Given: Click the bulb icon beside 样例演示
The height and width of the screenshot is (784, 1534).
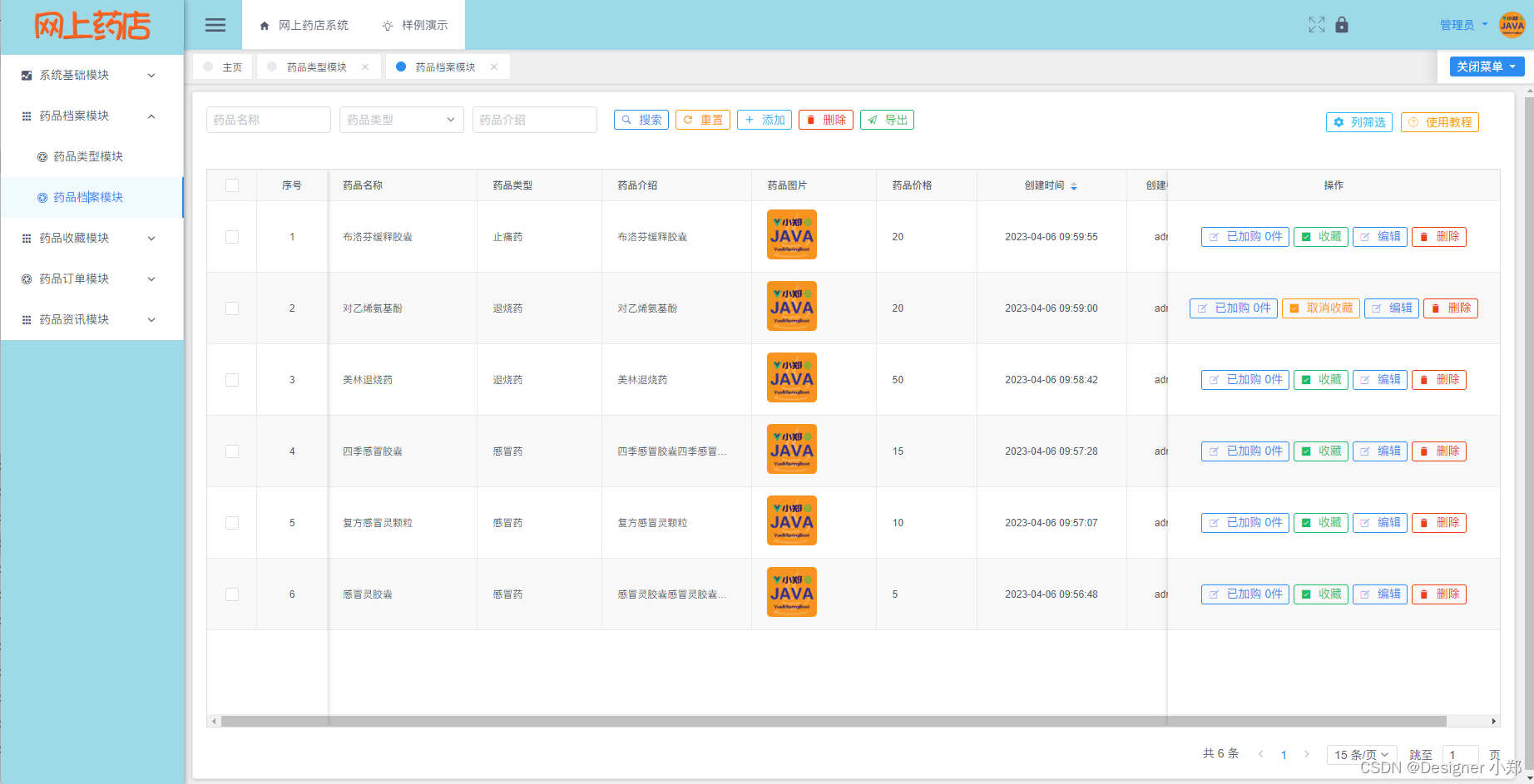Looking at the screenshot, I should 388,26.
